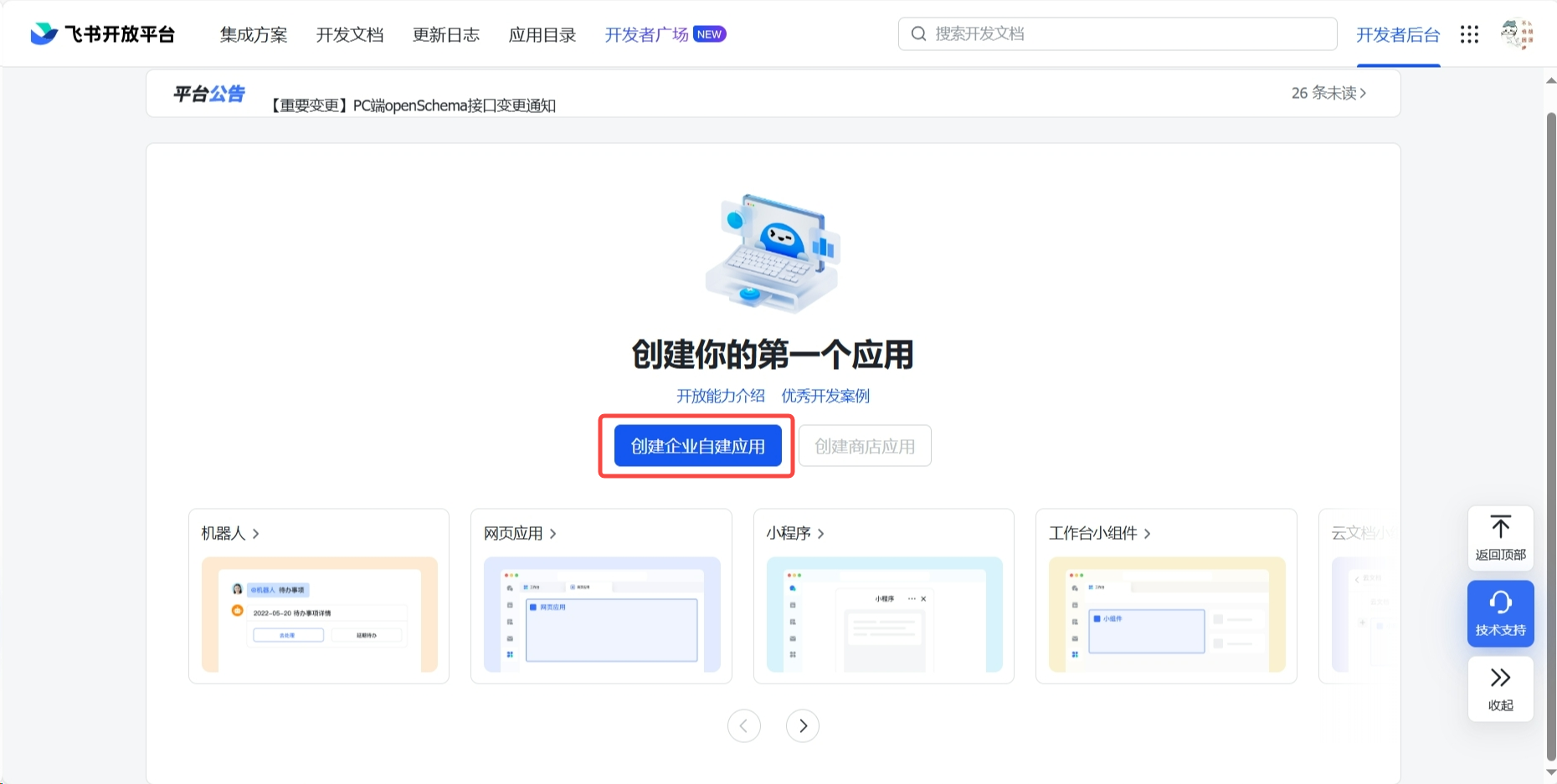Open the 机器人 preview thumbnail

[x=320, y=615]
